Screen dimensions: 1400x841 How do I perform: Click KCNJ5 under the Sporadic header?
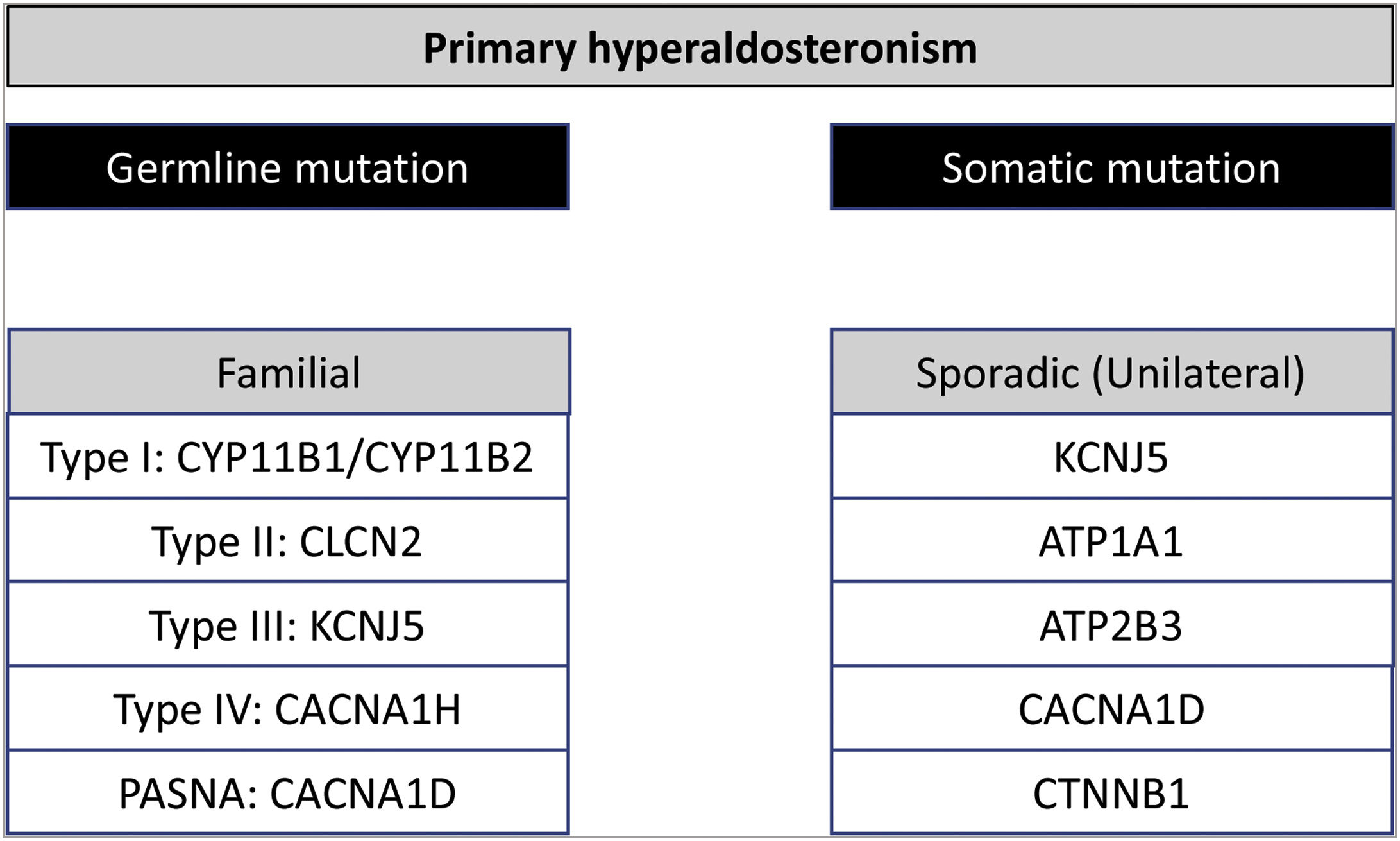(1111, 458)
